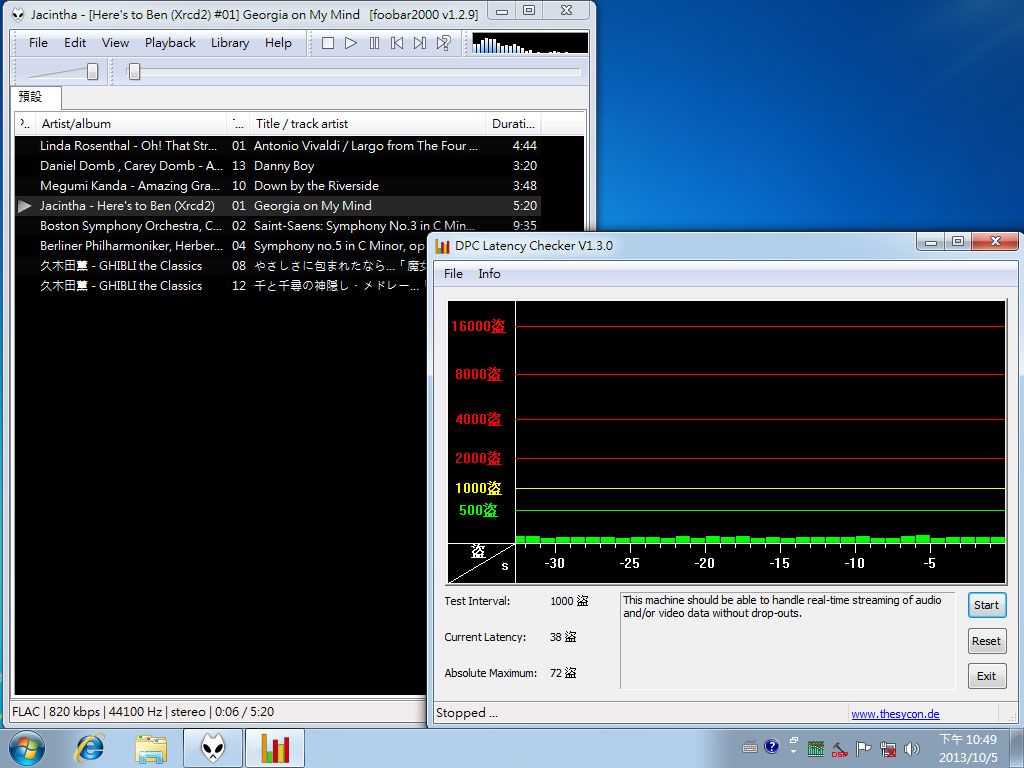Click the Reset button

(986, 641)
